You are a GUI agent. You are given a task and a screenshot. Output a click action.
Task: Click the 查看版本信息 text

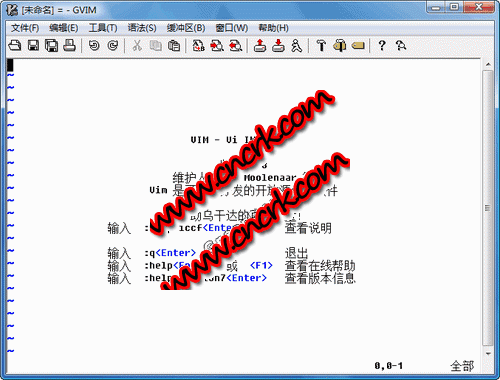320,278
